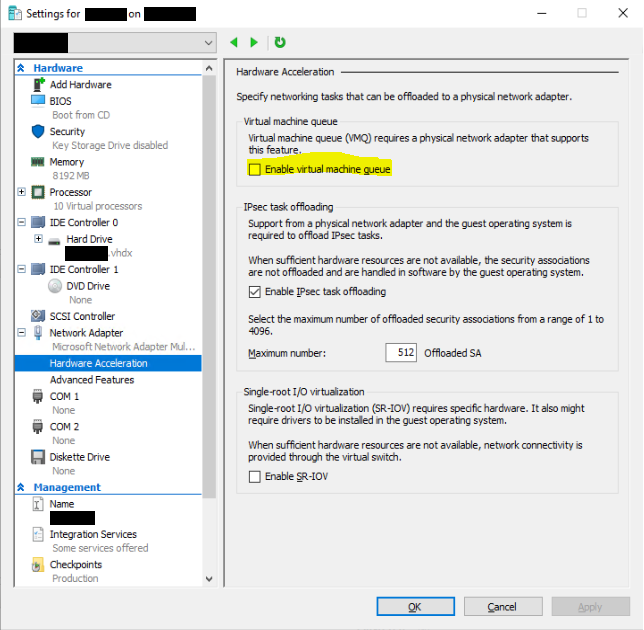This screenshot has width=644, height=630.
Task: Click the Maximum number Offloaded SA field
Action: coord(401,352)
